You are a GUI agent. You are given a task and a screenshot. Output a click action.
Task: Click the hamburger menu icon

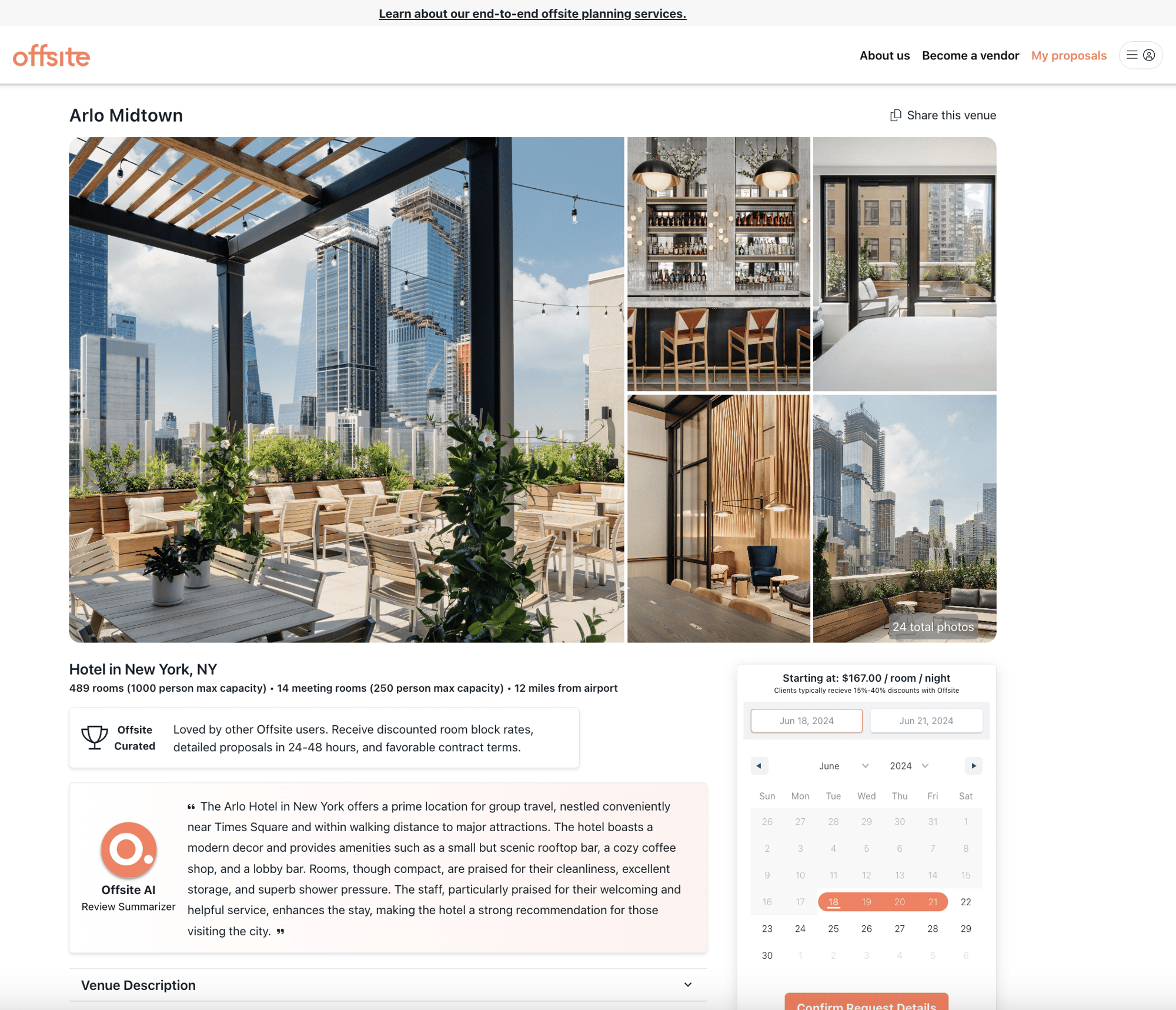pos(1132,55)
